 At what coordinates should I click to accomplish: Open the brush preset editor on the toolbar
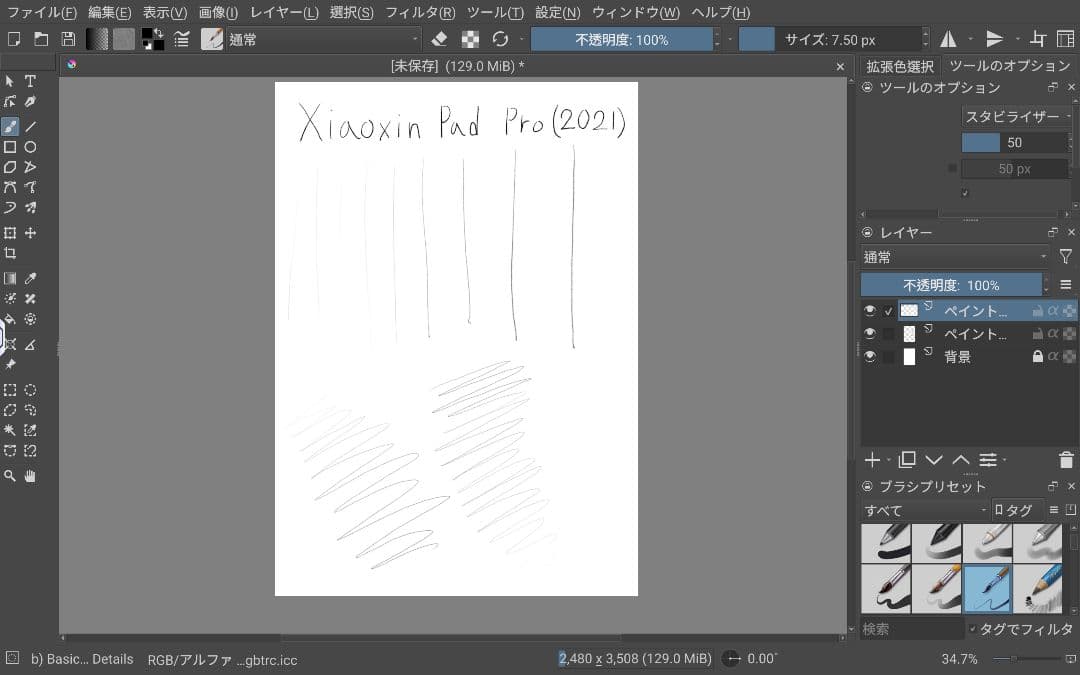[213, 40]
